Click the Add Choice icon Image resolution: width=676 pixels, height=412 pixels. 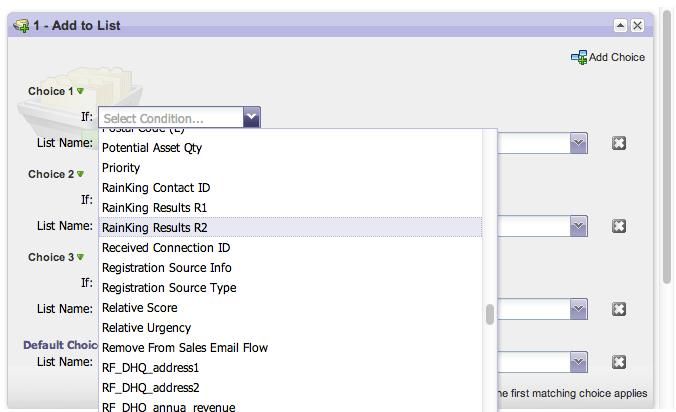(579, 57)
